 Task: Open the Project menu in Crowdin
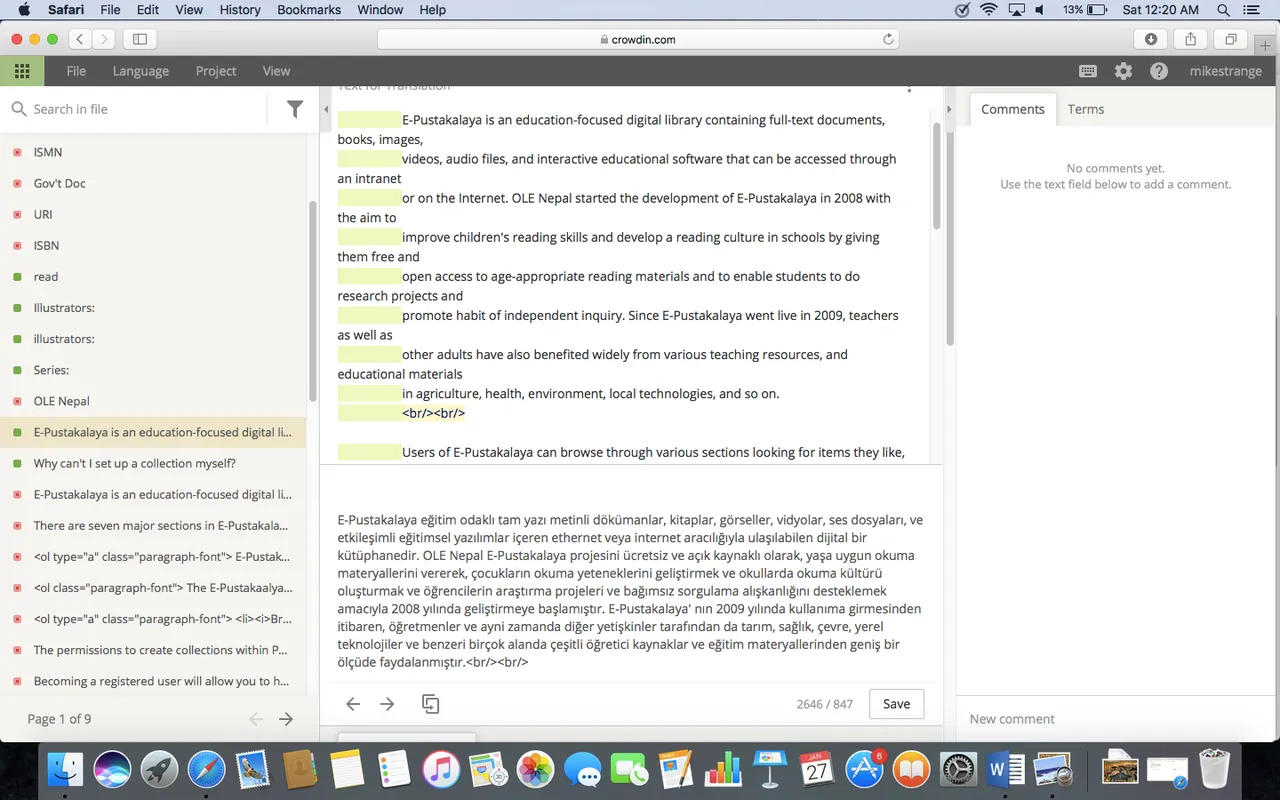pos(216,71)
